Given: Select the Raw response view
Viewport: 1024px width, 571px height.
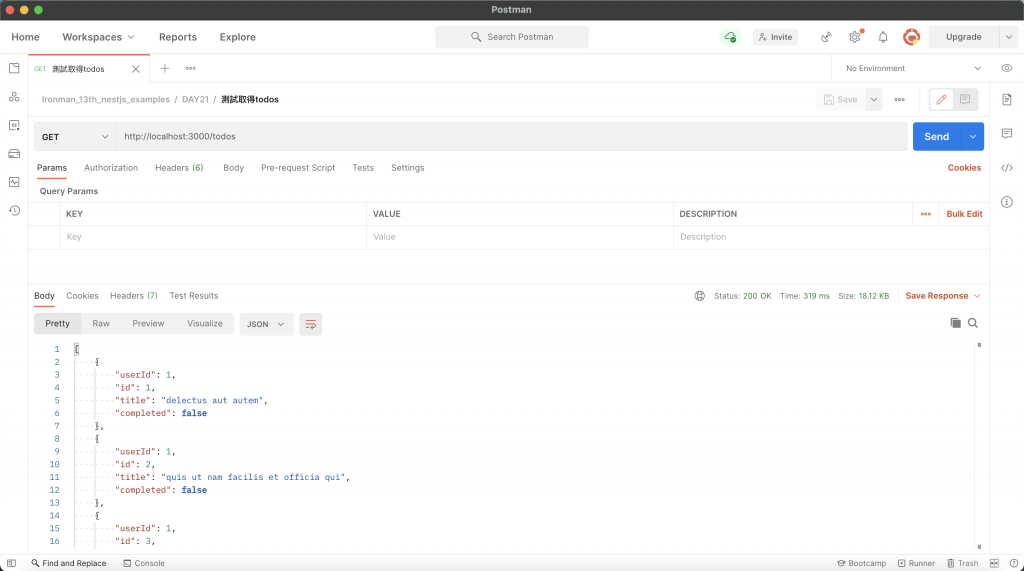Looking at the screenshot, I should 101,323.
